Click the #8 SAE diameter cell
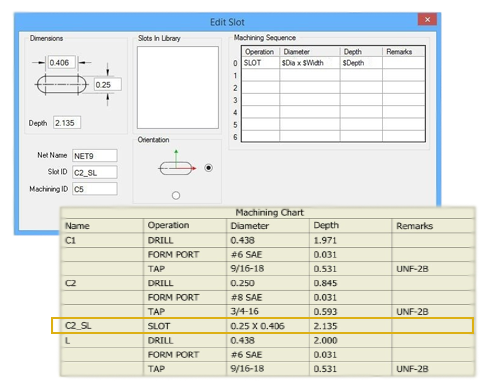This screenshot has height=392, width=490. (x=268, y=297)
